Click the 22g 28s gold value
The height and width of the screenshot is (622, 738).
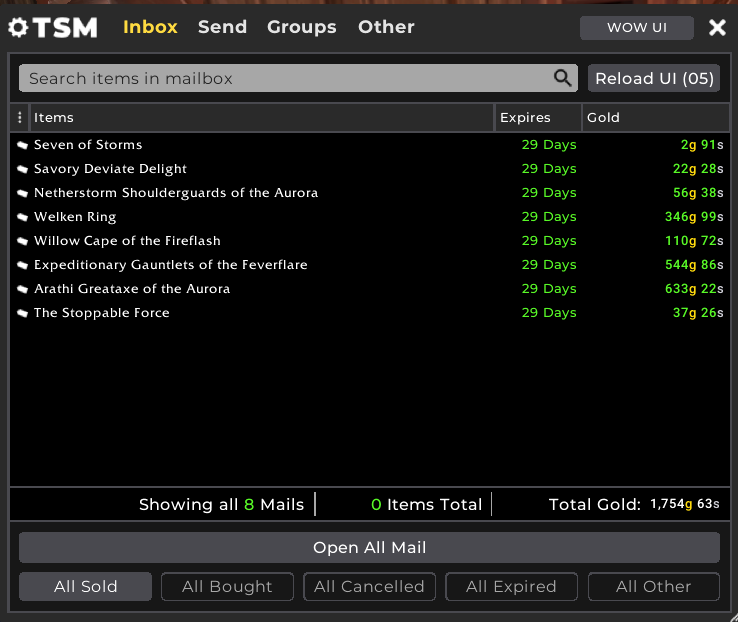(698, 169)
